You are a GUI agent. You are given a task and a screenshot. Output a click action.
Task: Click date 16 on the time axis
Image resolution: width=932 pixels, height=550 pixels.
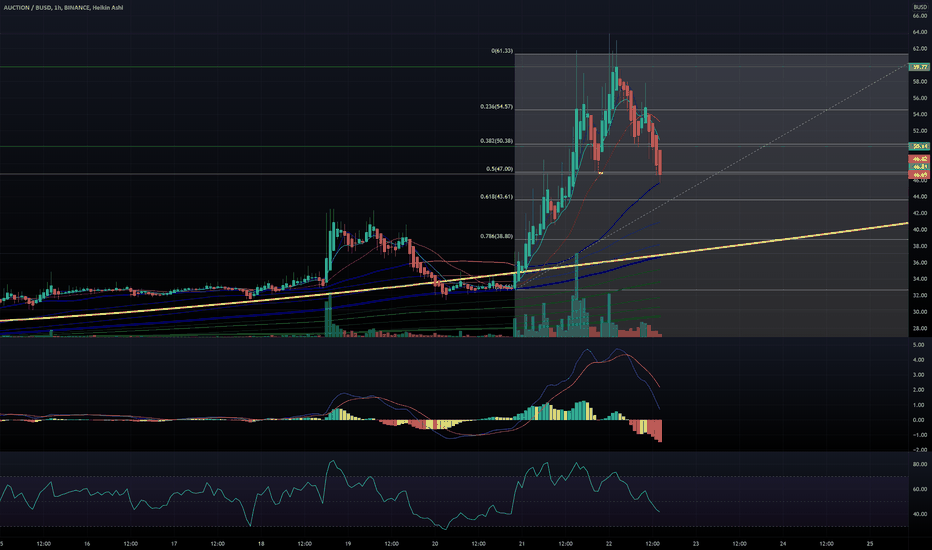point(87,544)
